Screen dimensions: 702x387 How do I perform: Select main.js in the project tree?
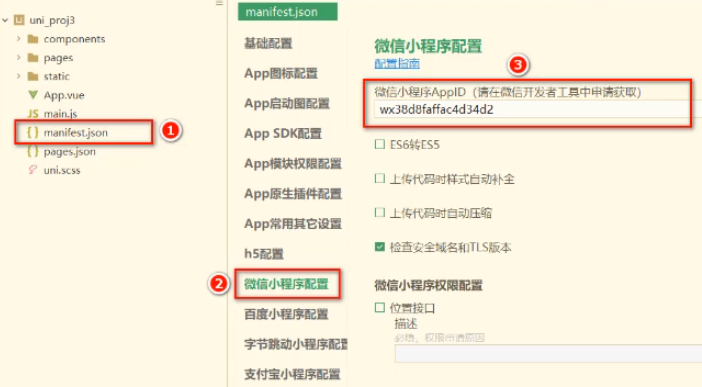coord(60,114)
